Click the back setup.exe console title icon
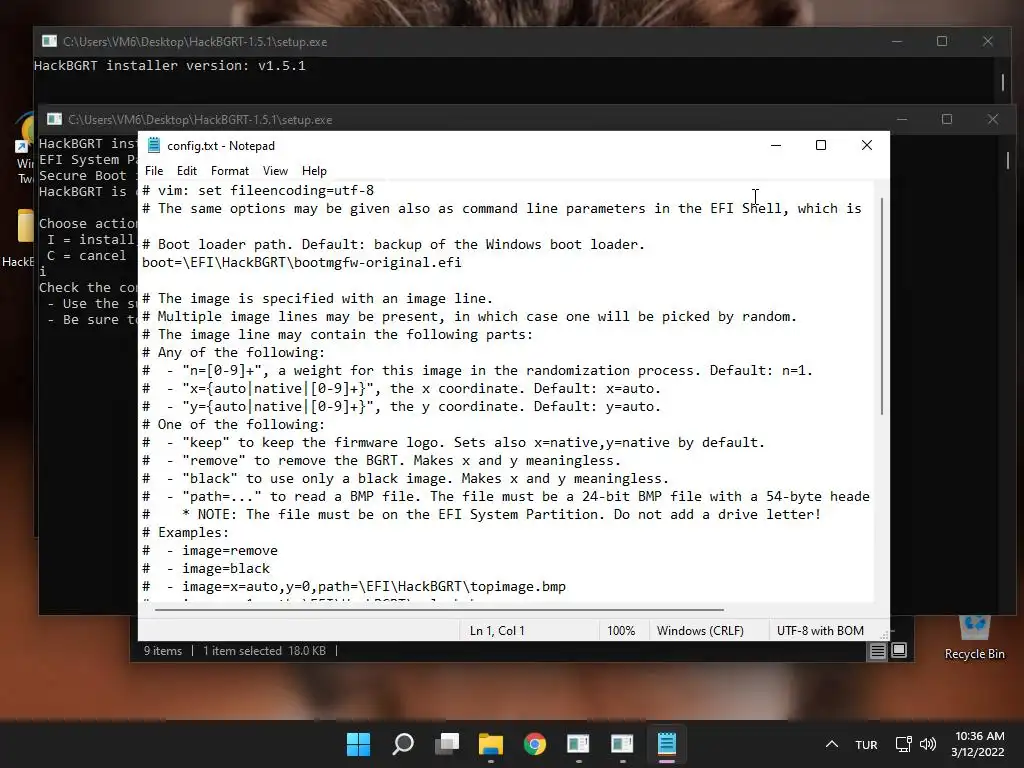This screenshot has height=768, width=1024. pyautogui.click(x=49, y=41)
